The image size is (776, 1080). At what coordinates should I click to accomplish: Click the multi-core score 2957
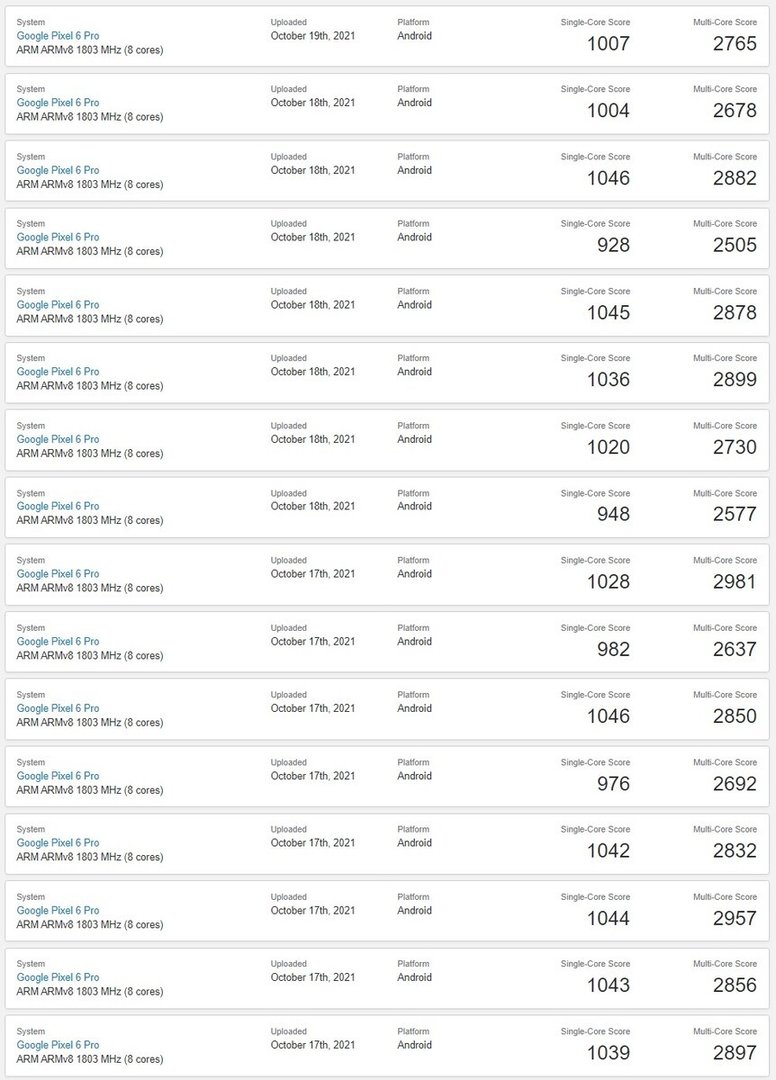point(735,918)
